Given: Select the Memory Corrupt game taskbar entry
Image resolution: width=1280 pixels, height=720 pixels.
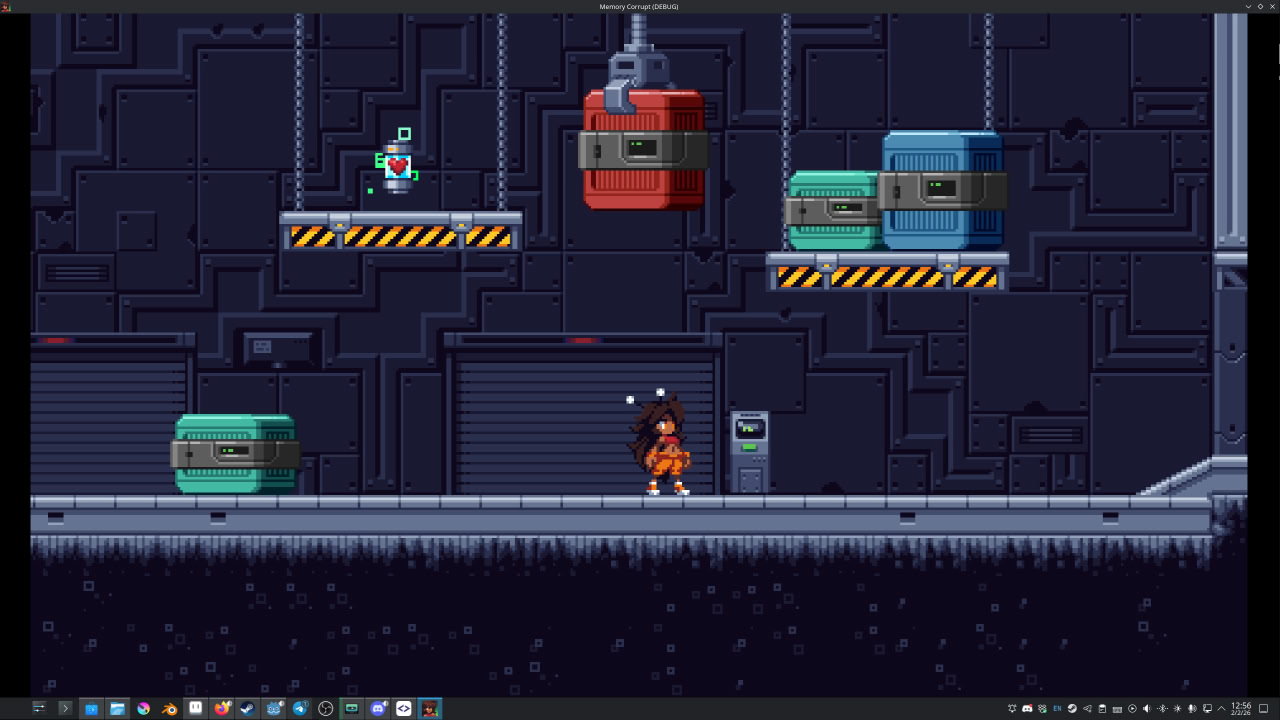Looking at the screenshot, I should [429, 709].
